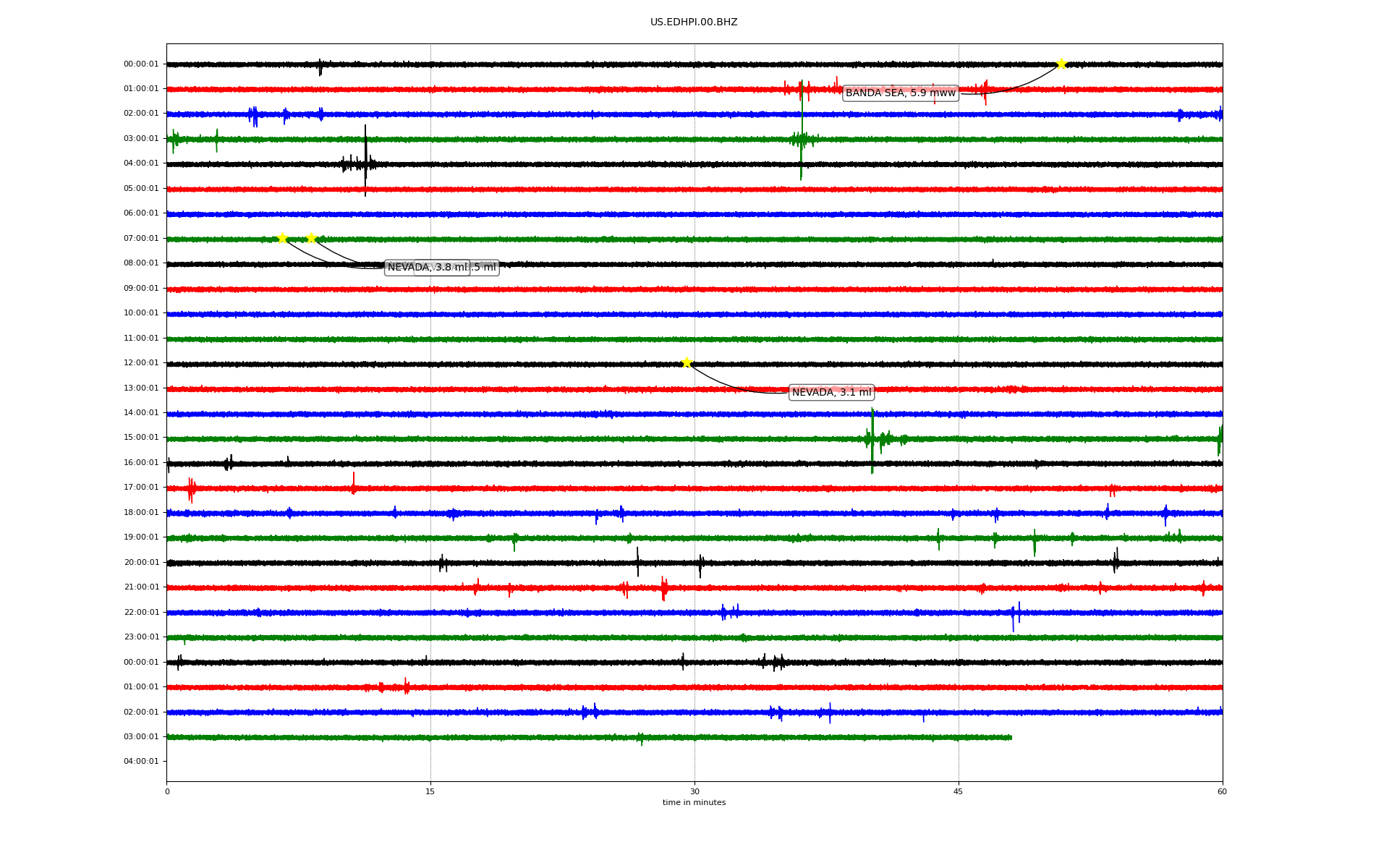The width and height of the screenshot is (1389, 868).
Task: Click the 12:00:01 hour label
Action: pos(141,363)
